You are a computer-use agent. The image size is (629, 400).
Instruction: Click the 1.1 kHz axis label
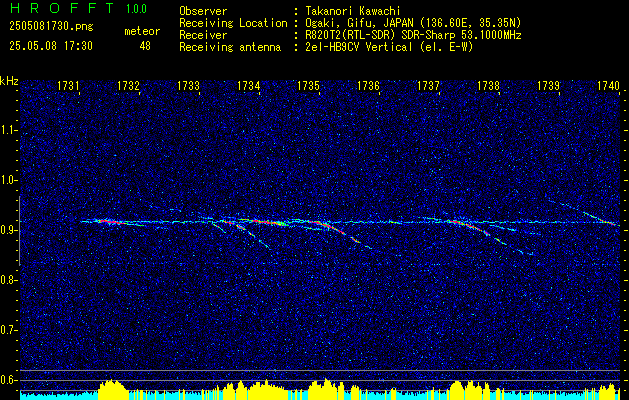pos(9,130)
